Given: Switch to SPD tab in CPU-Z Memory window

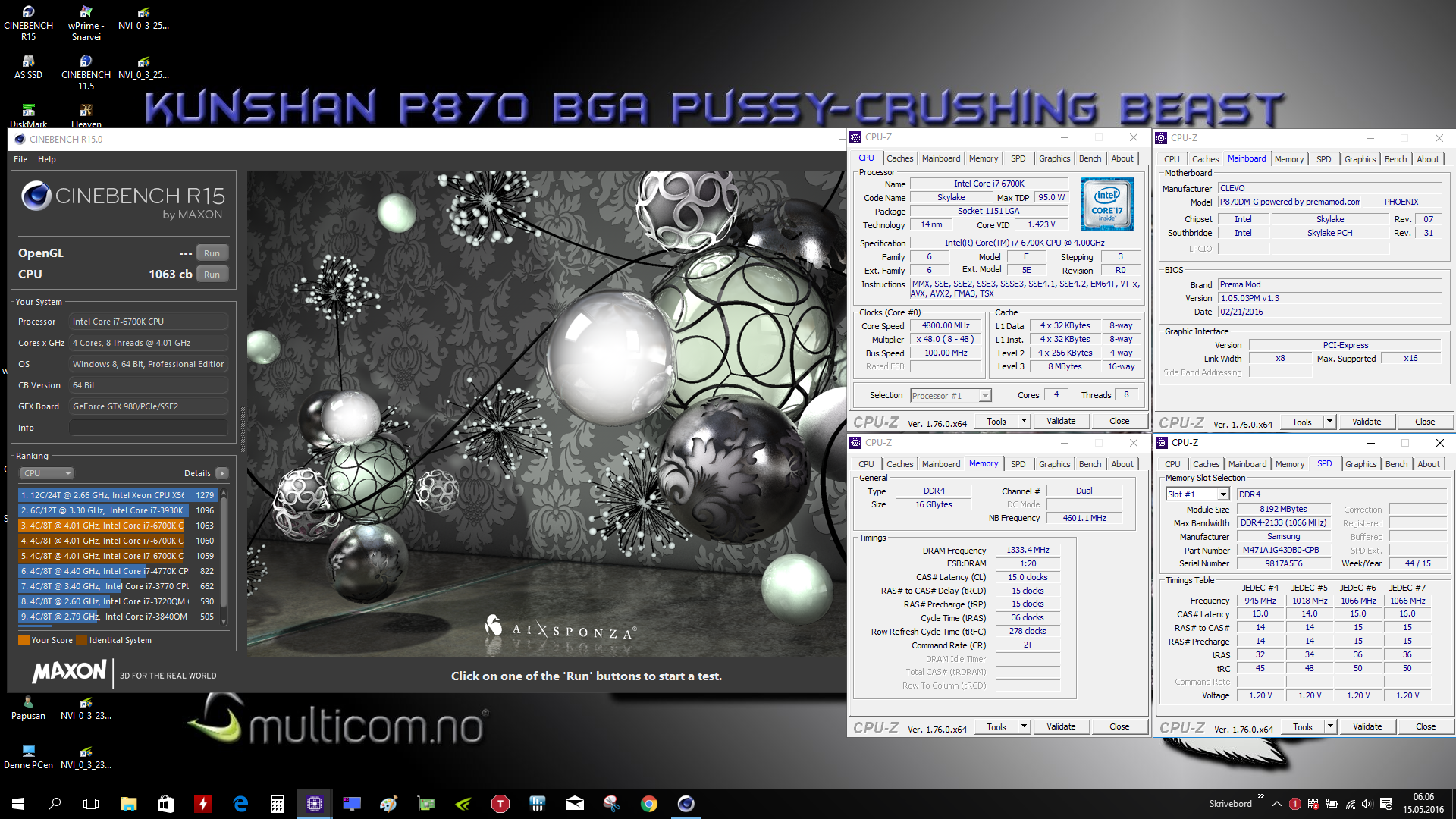Looking at the screenshot, I should pos(1018,464).
